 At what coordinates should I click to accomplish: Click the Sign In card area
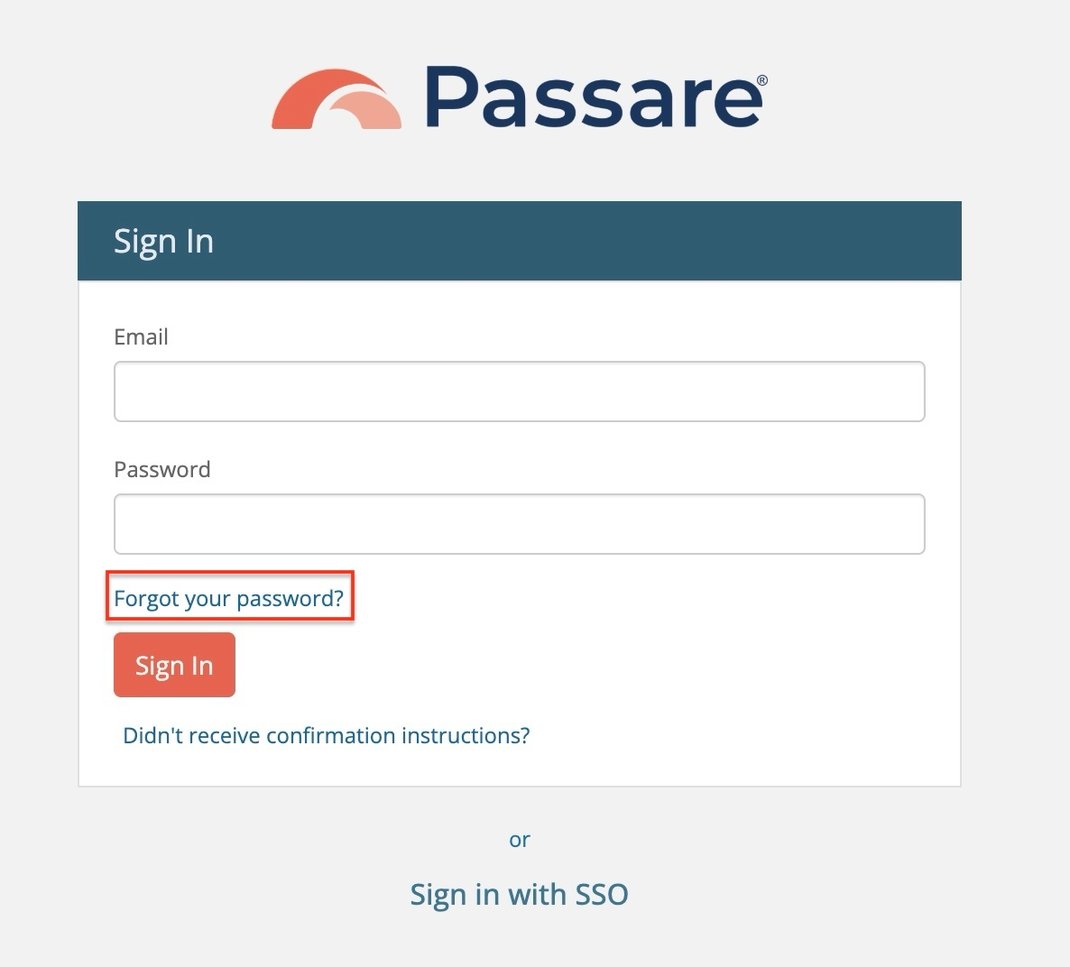click(x=519, y=490)
